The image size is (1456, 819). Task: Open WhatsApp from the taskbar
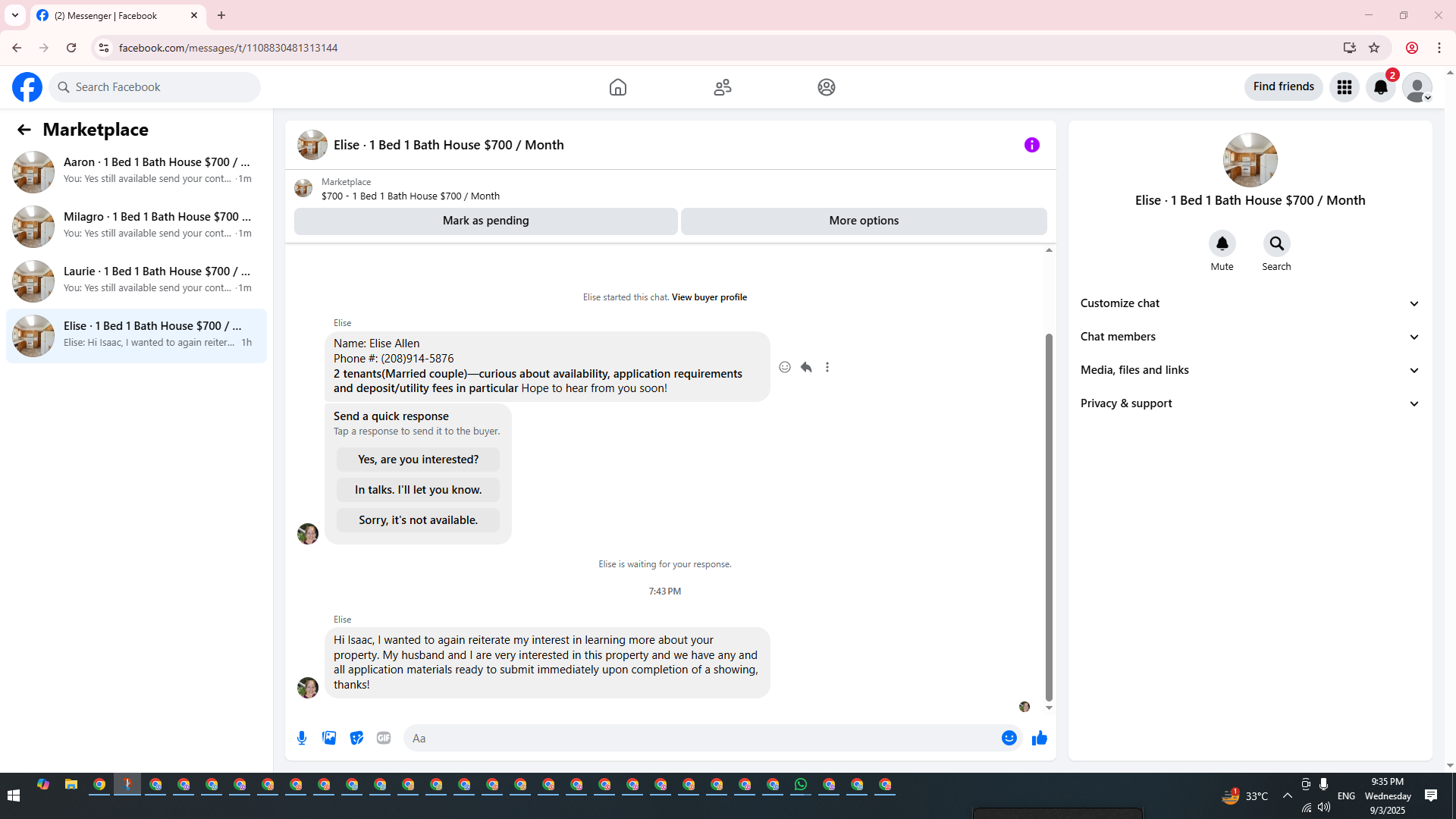[801, 785]
